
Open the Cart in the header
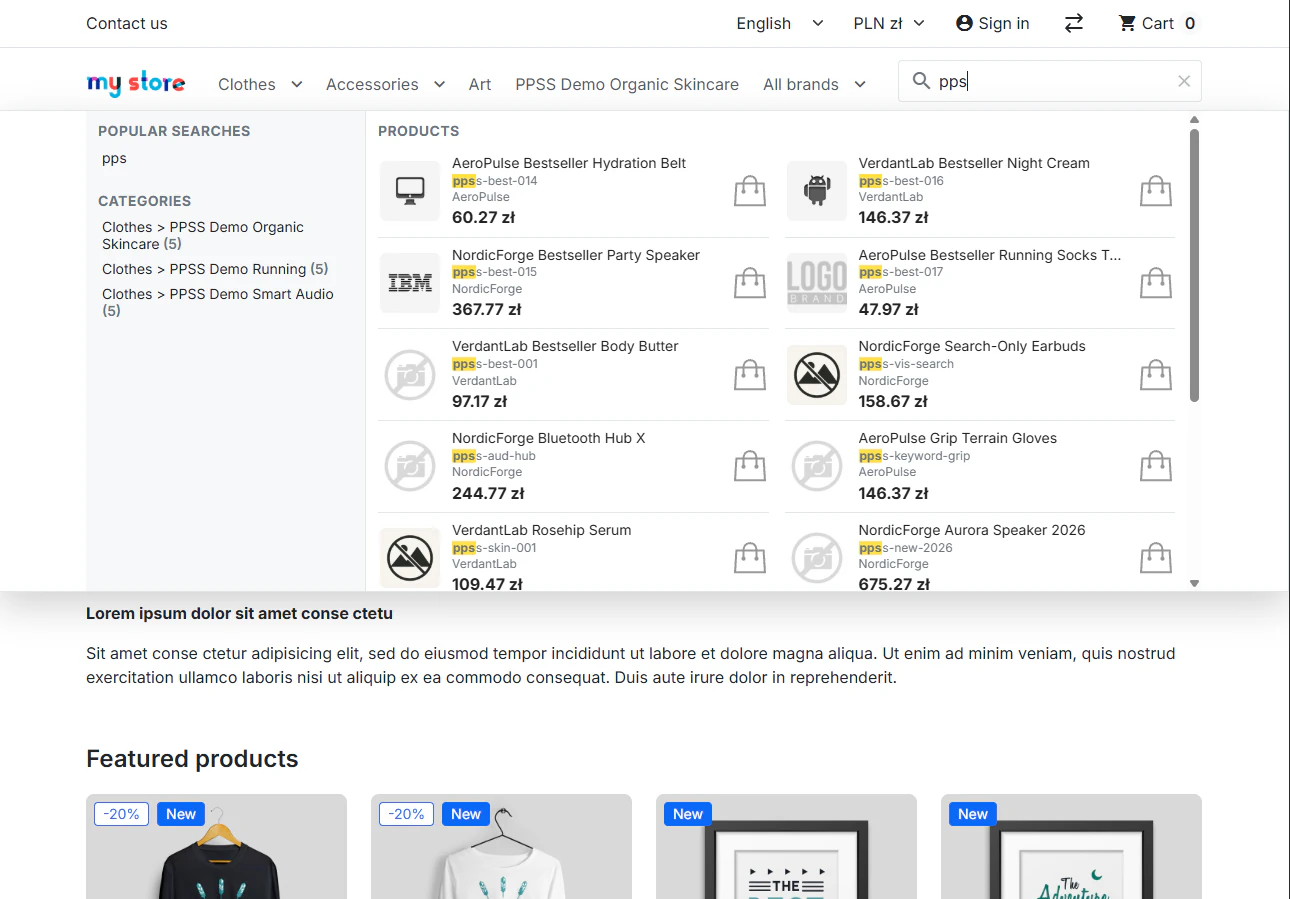(x=1158, y=23)
